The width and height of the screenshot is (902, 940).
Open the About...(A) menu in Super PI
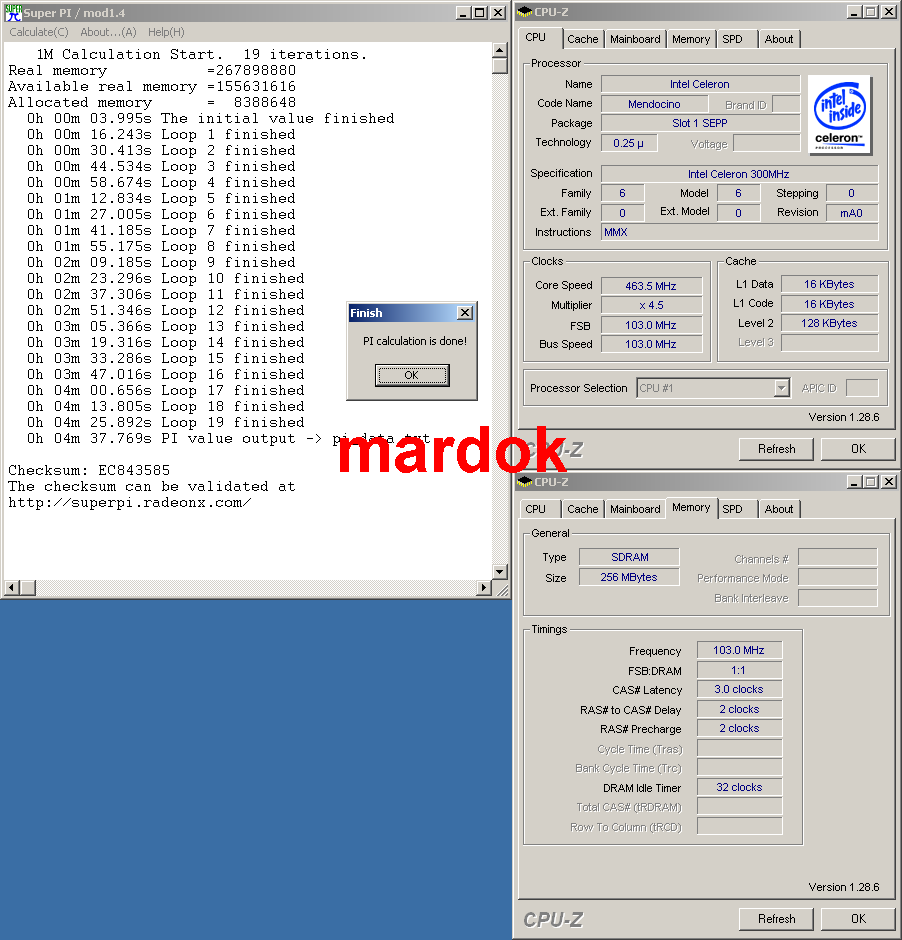108,32
